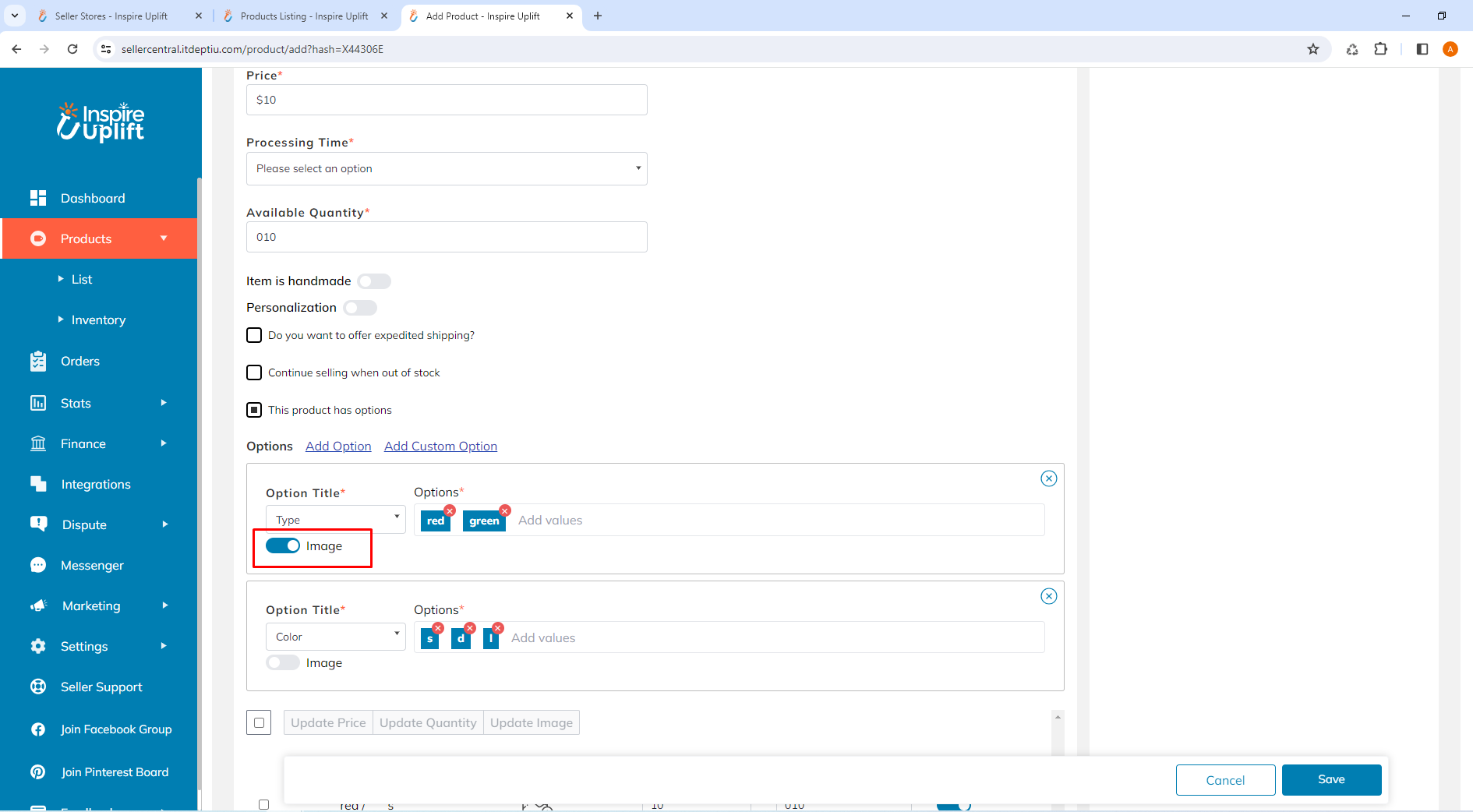The width and height of the screenshot is (1473, 812).
Task: Remove the red option value tag
Action: pyautogui.click(x=450, y=510)
